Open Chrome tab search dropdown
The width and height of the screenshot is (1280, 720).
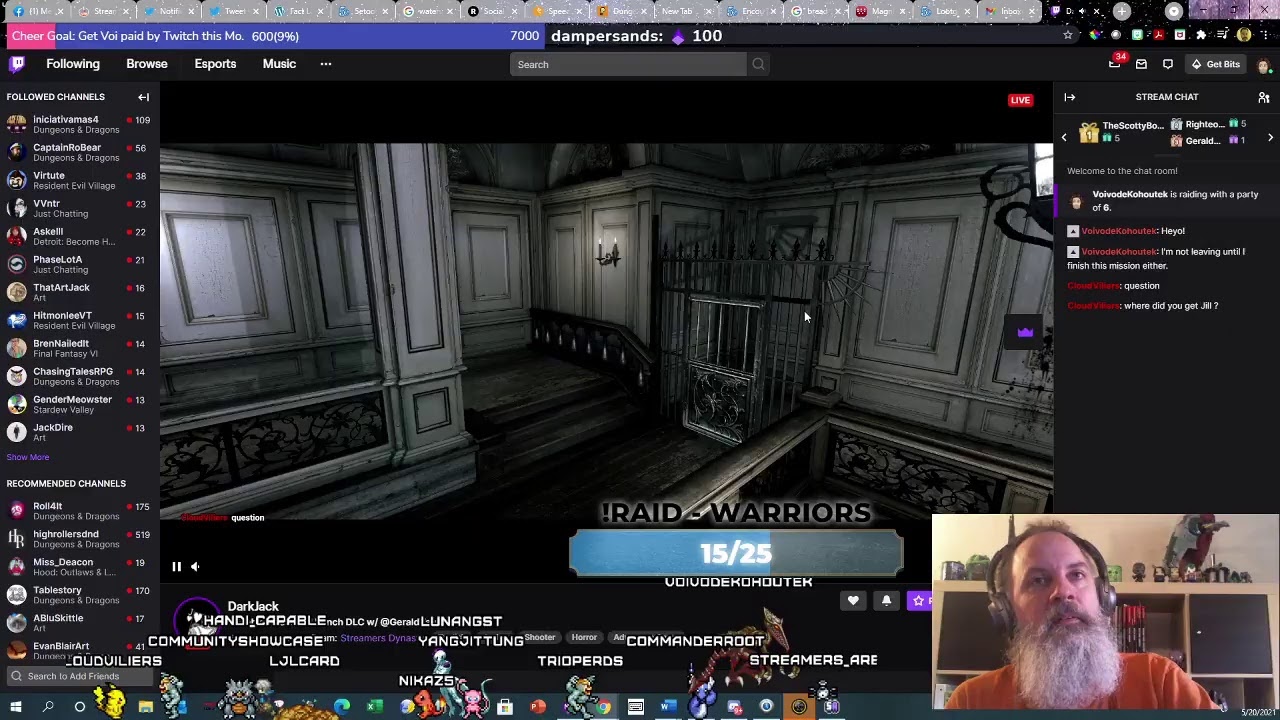(x=1174, y=11)
